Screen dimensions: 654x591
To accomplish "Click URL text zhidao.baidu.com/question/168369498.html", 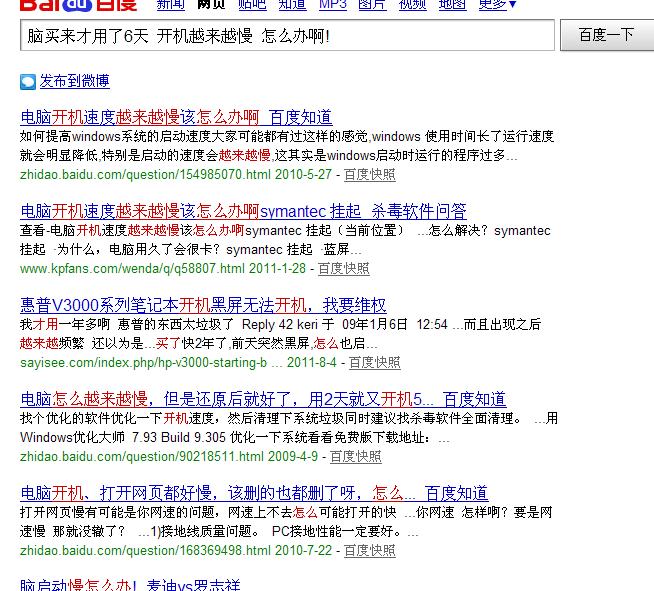I will (x=145, y=550).
